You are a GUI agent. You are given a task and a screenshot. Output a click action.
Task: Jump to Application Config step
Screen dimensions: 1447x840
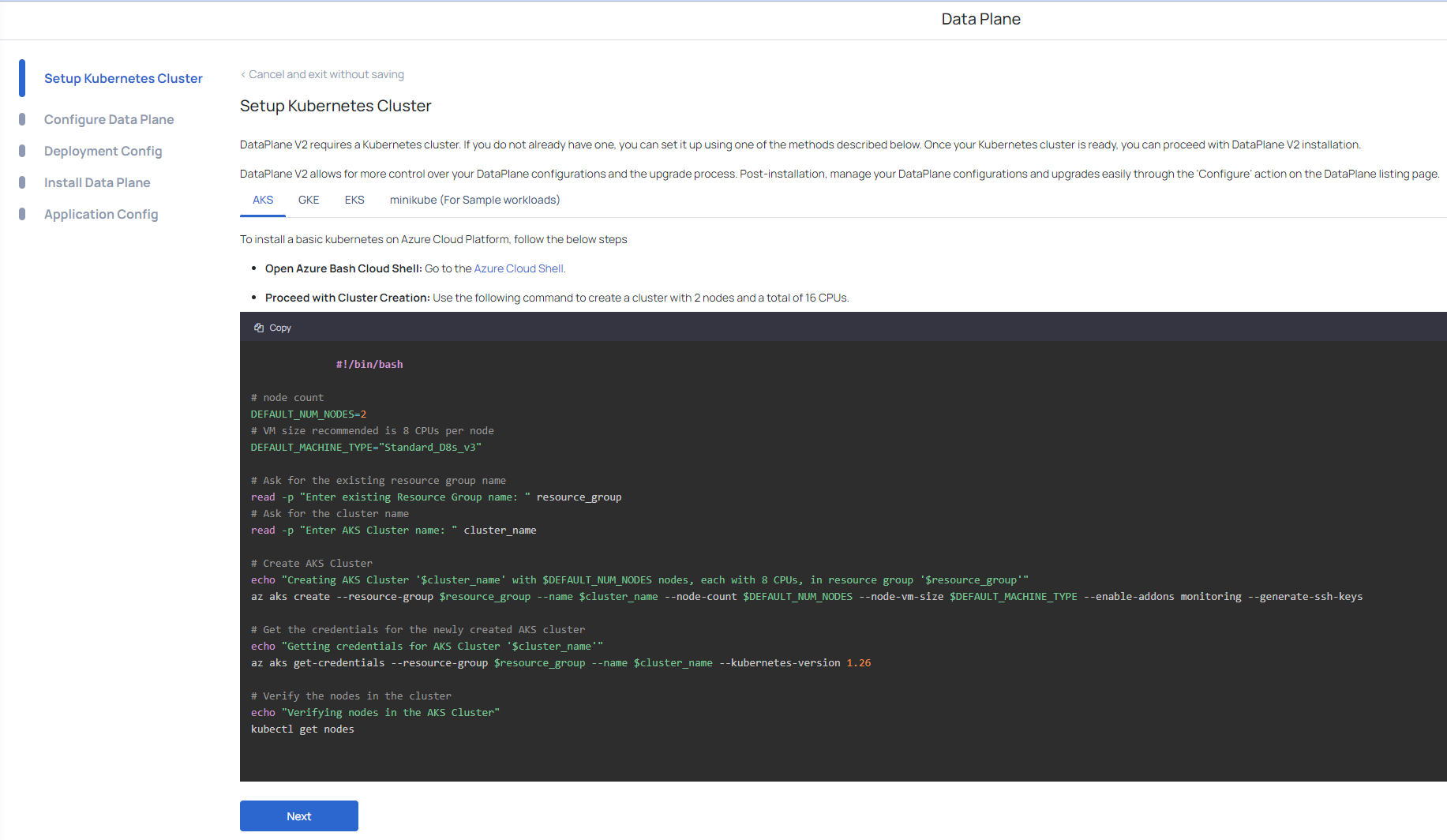tap(101, 214)
